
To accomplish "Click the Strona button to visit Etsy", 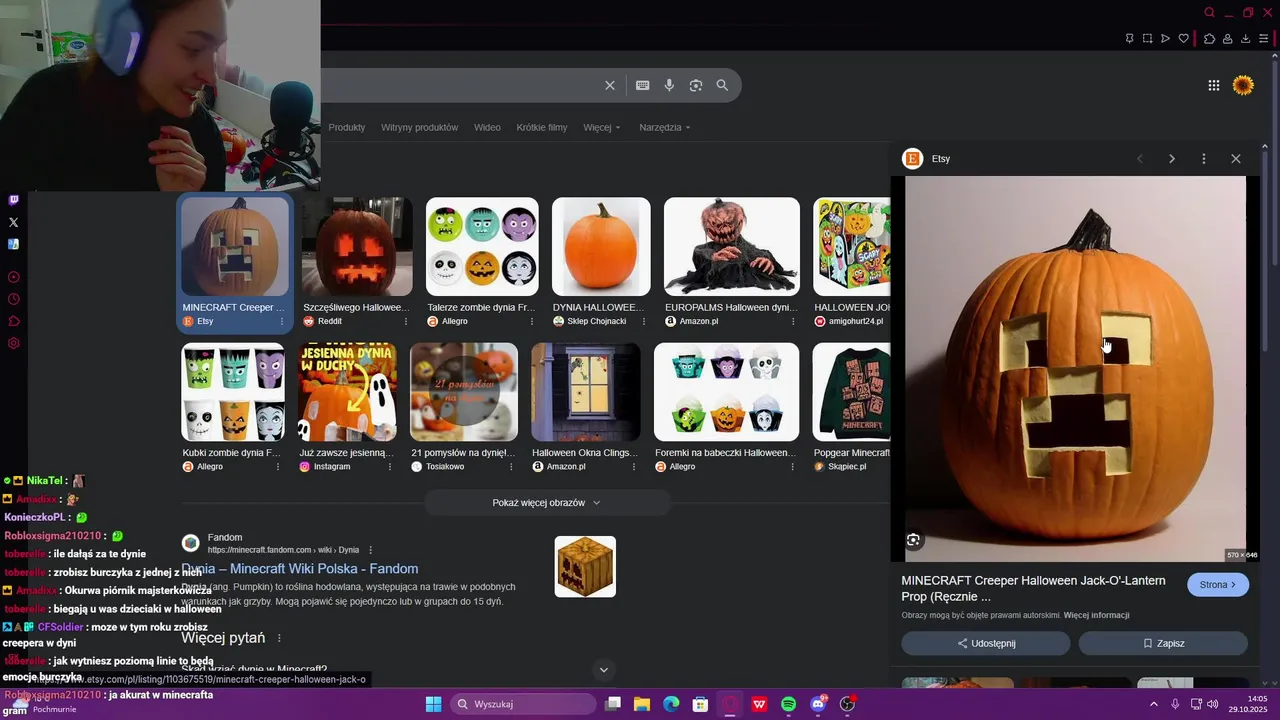I will (x=1218, y=585).
